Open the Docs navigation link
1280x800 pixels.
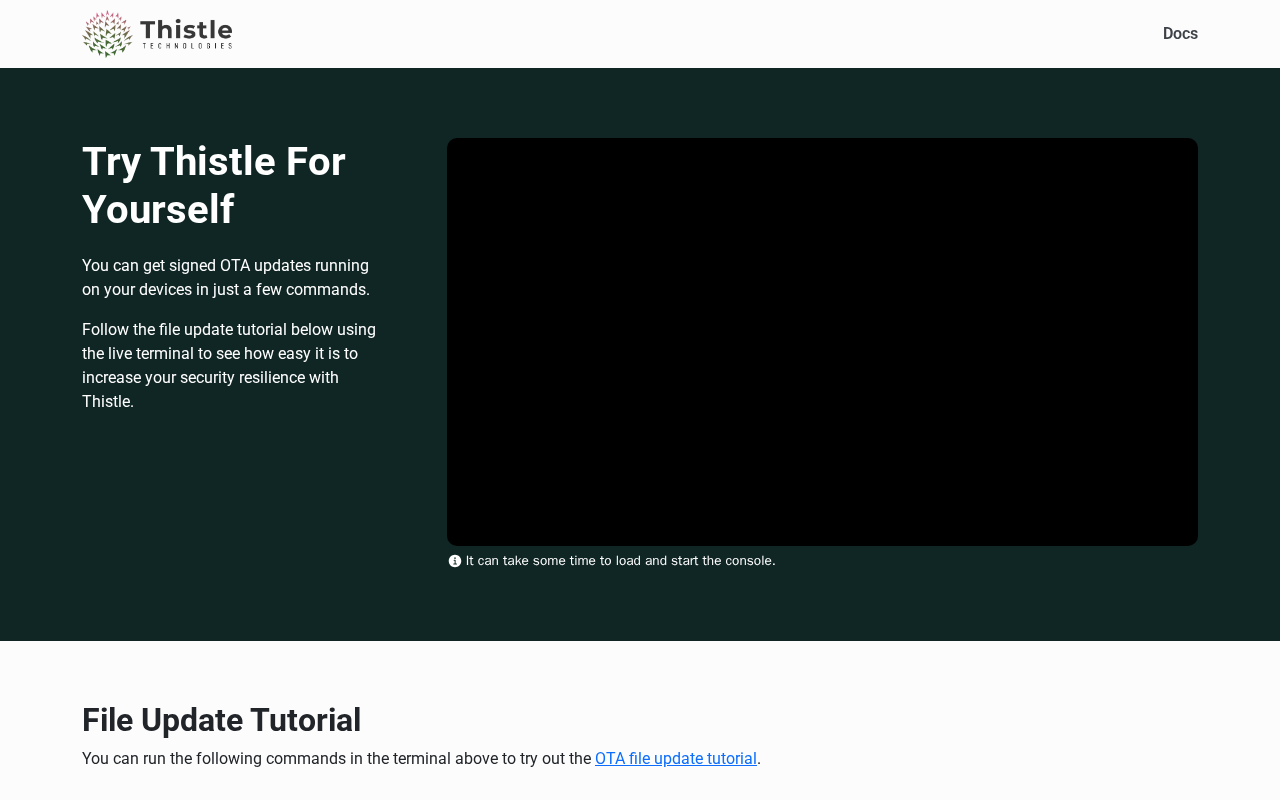pyautogui.click(x=1180, y=34)
